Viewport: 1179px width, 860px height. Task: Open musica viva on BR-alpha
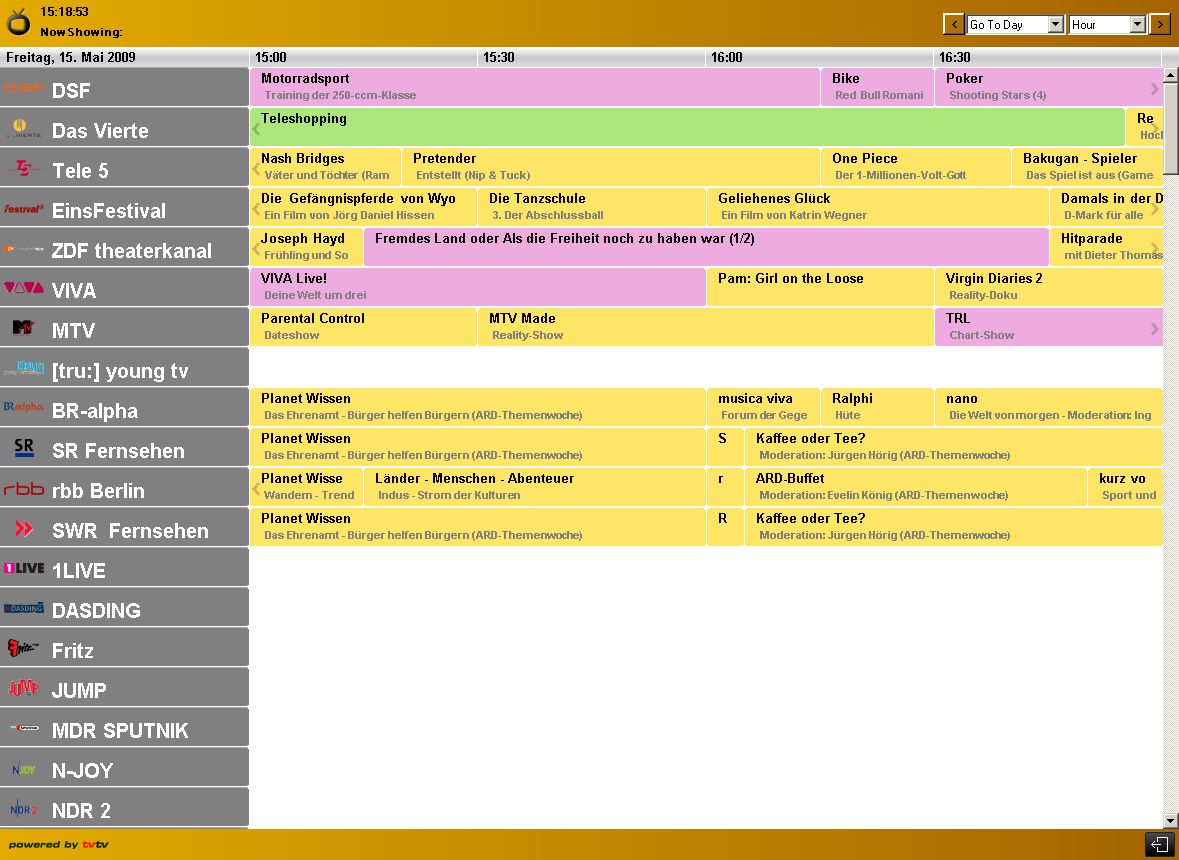pos(763,406)
